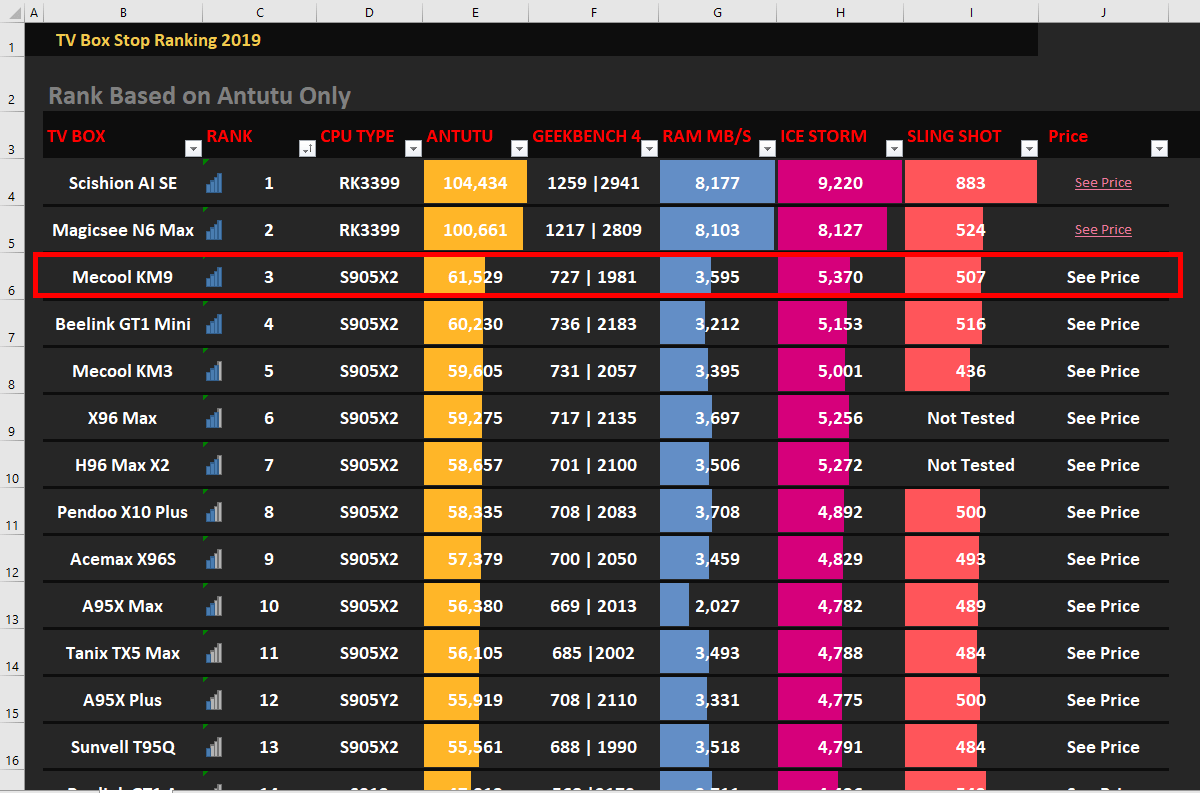Open See Price for Beelink GT1 Mini
This screenshot has height=793, width=1200.
(x=1103, y=324)
